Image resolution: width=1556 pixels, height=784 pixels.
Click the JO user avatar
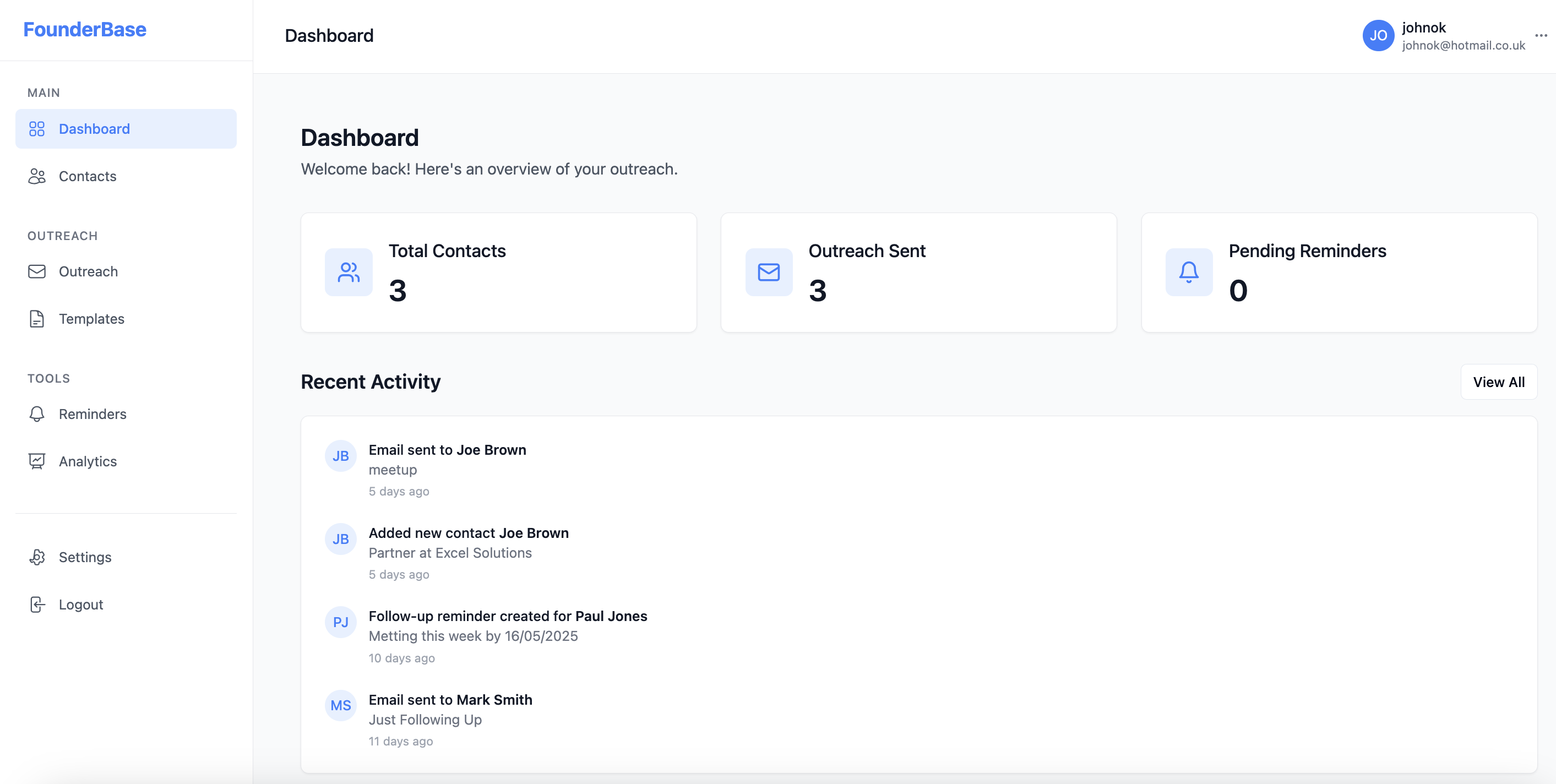point(1378,36)
